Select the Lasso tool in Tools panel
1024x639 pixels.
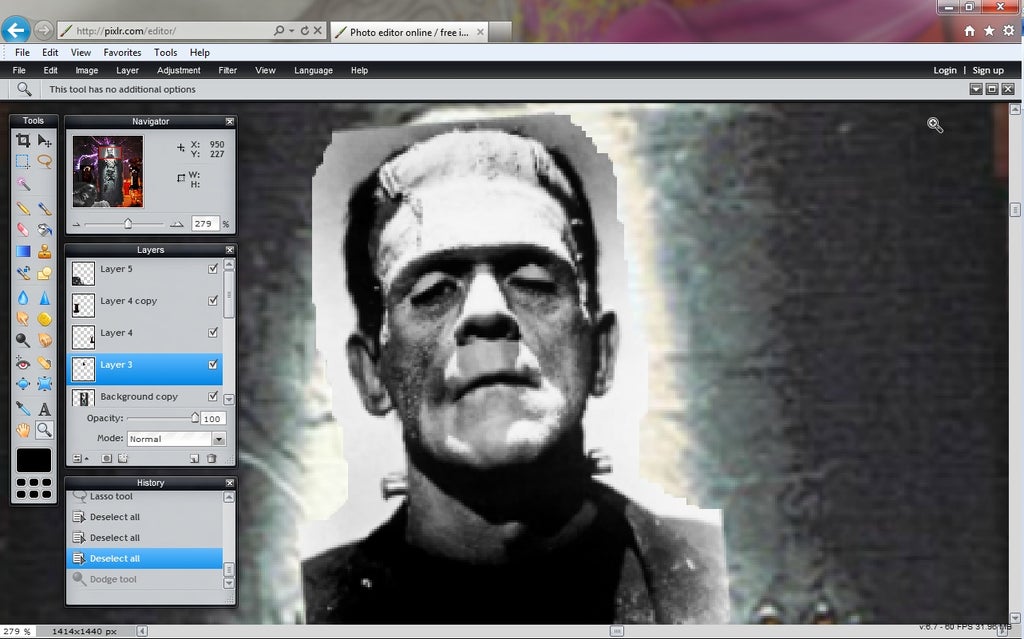click(x=44, y=161)
